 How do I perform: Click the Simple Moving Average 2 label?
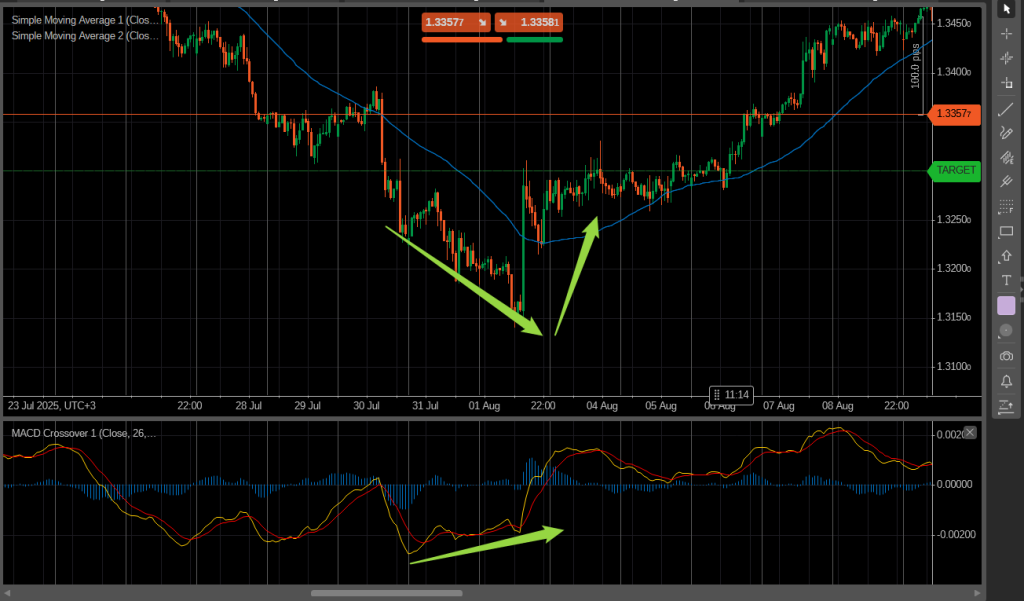click(x=84, y=35)
